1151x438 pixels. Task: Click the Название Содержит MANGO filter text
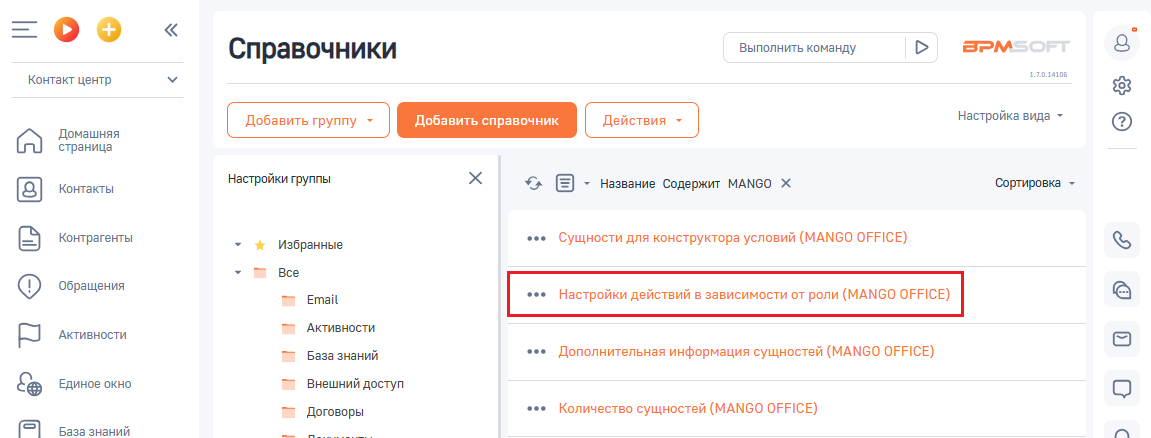(686, 183)
